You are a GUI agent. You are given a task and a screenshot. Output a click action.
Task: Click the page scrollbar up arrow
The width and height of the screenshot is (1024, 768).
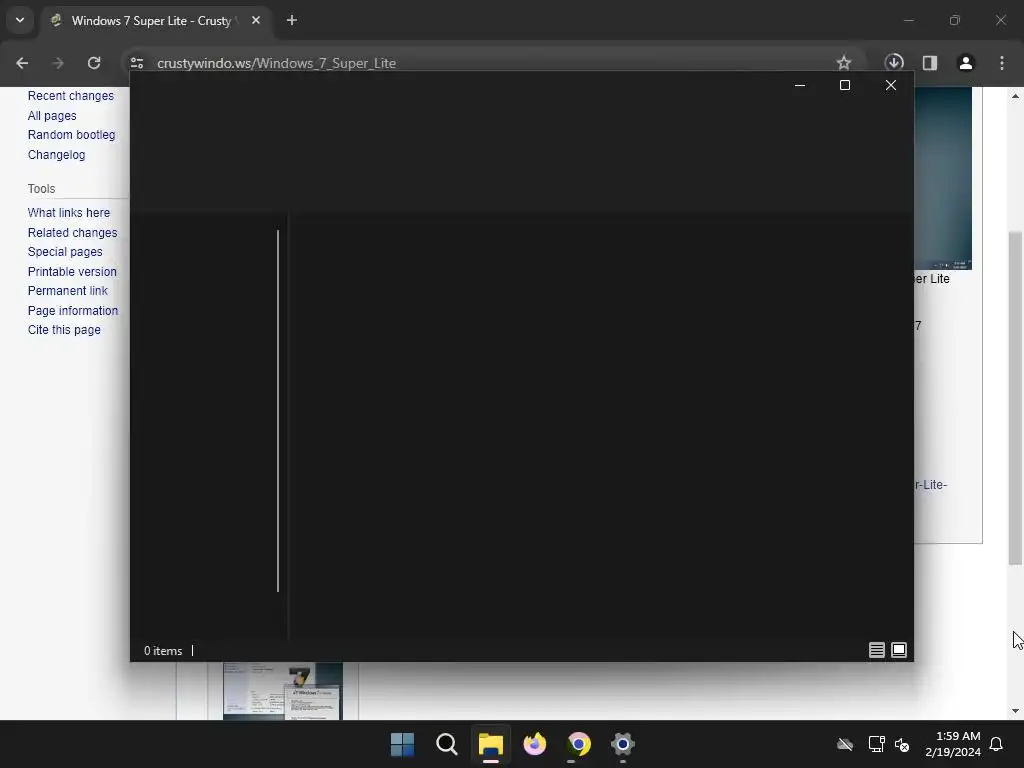coord(1015,96)
